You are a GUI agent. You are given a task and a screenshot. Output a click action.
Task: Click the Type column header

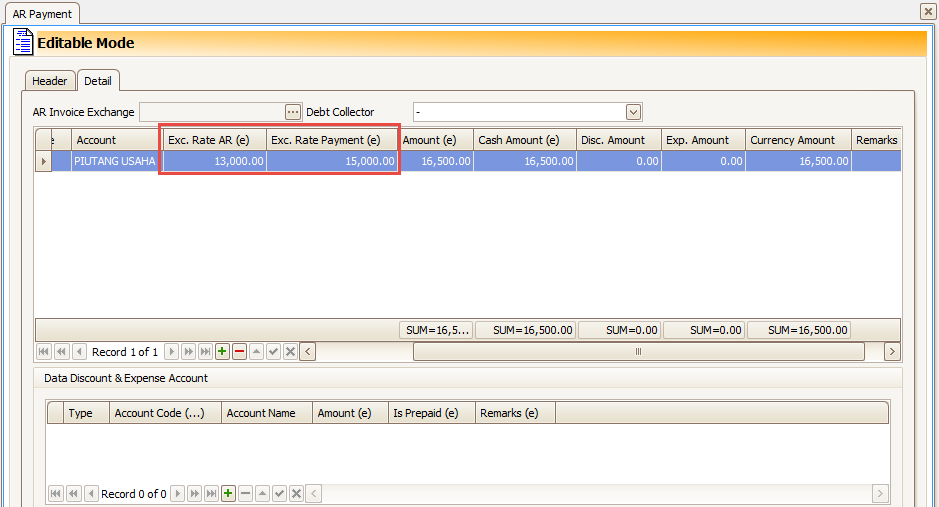[x=86, y=413]
